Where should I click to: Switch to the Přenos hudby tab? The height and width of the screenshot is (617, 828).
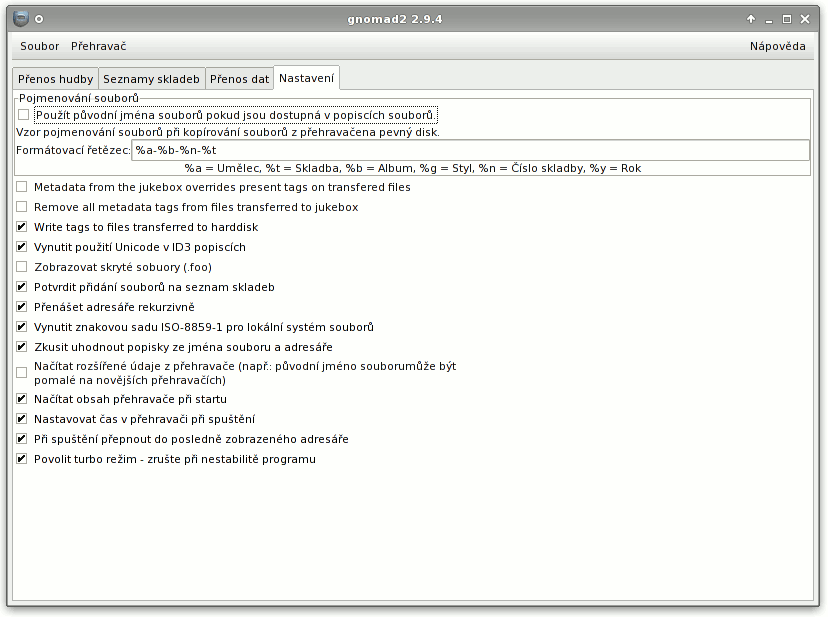click(x=55, y=79)
